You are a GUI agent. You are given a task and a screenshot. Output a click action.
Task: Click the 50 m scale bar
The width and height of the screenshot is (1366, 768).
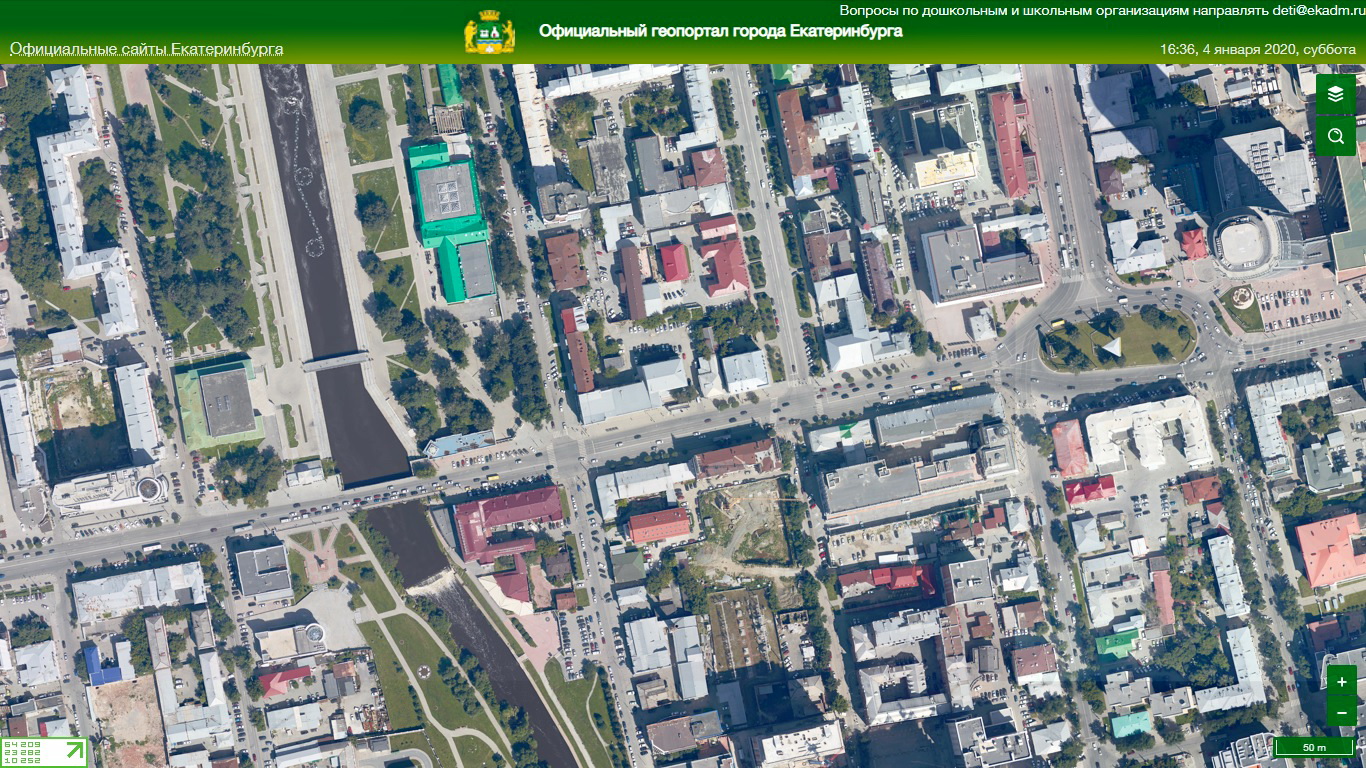(x=1314, y=748)
